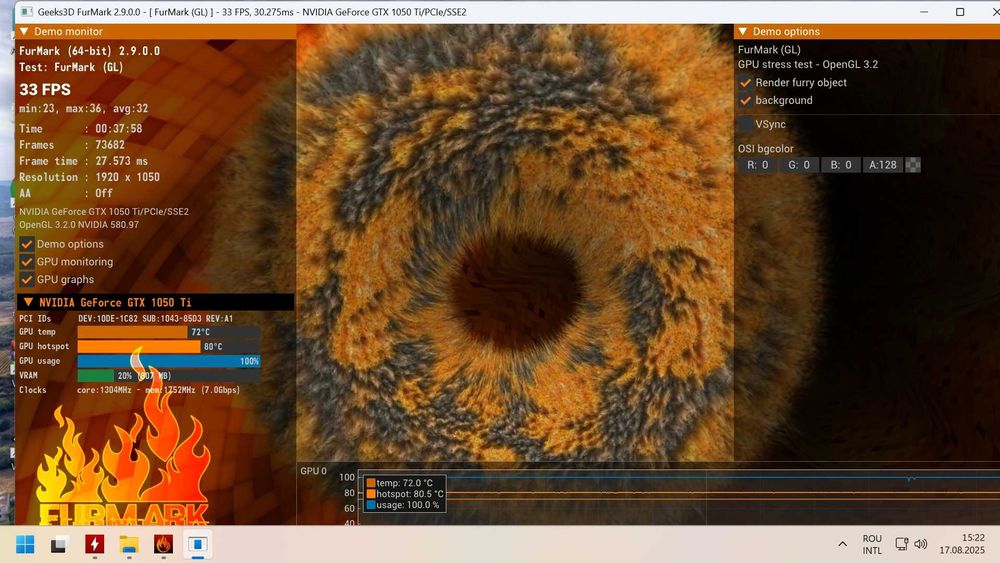
Task: Open the FurMark flame taskbar icon
Action: click(x=163, y=544)
